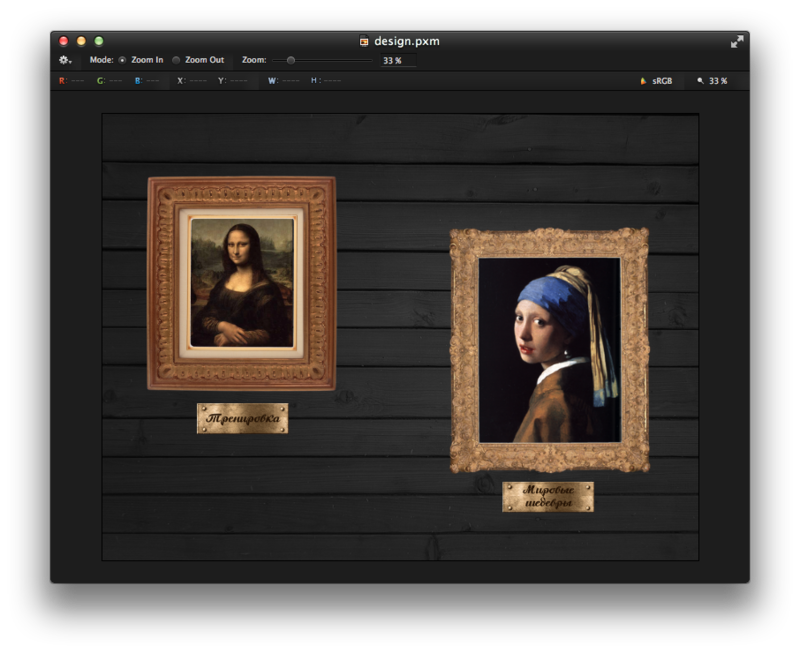Screen dimensions: 800x653
Task: Click the R color value readout
Action: tap(71, 81)
